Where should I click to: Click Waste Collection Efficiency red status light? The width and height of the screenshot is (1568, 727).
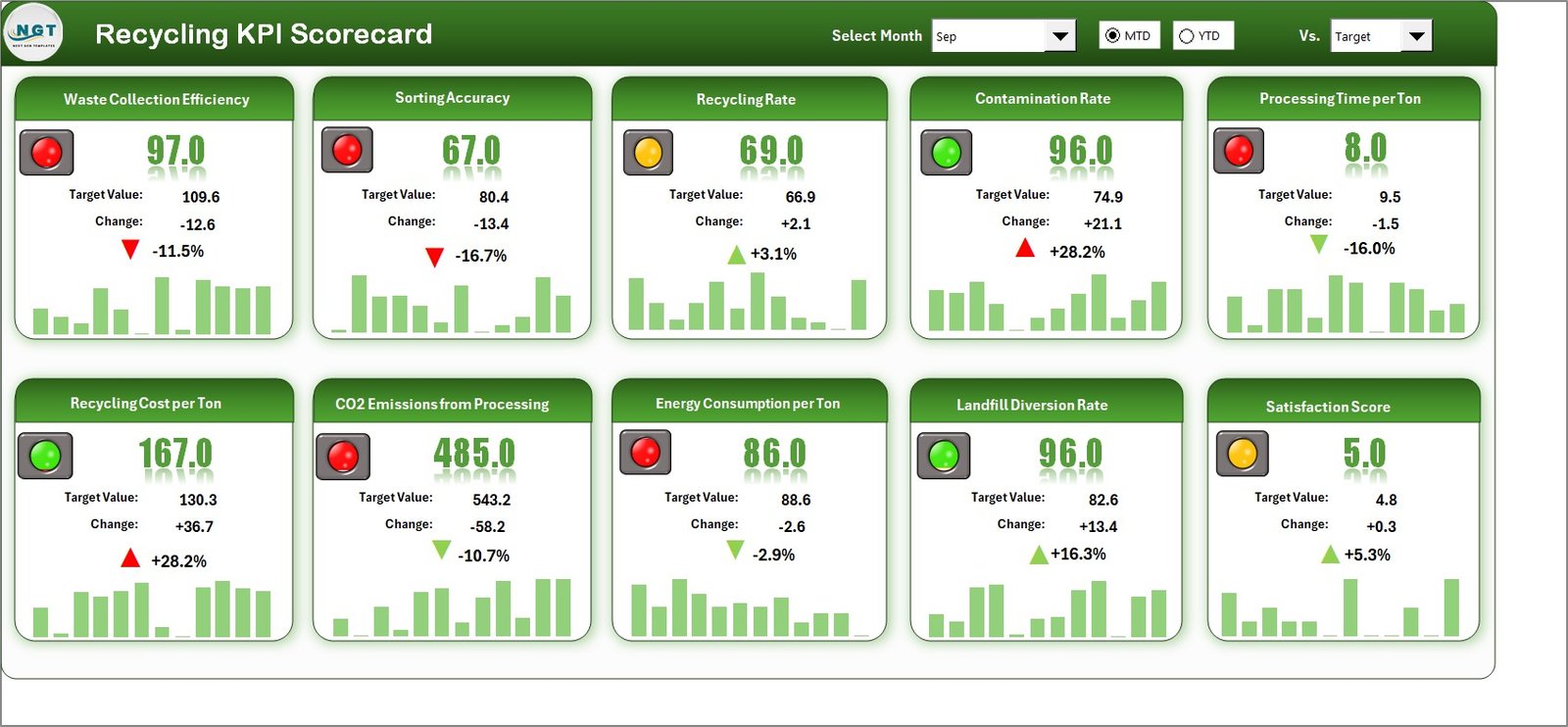pyautogui.click(x=46, y=153)
